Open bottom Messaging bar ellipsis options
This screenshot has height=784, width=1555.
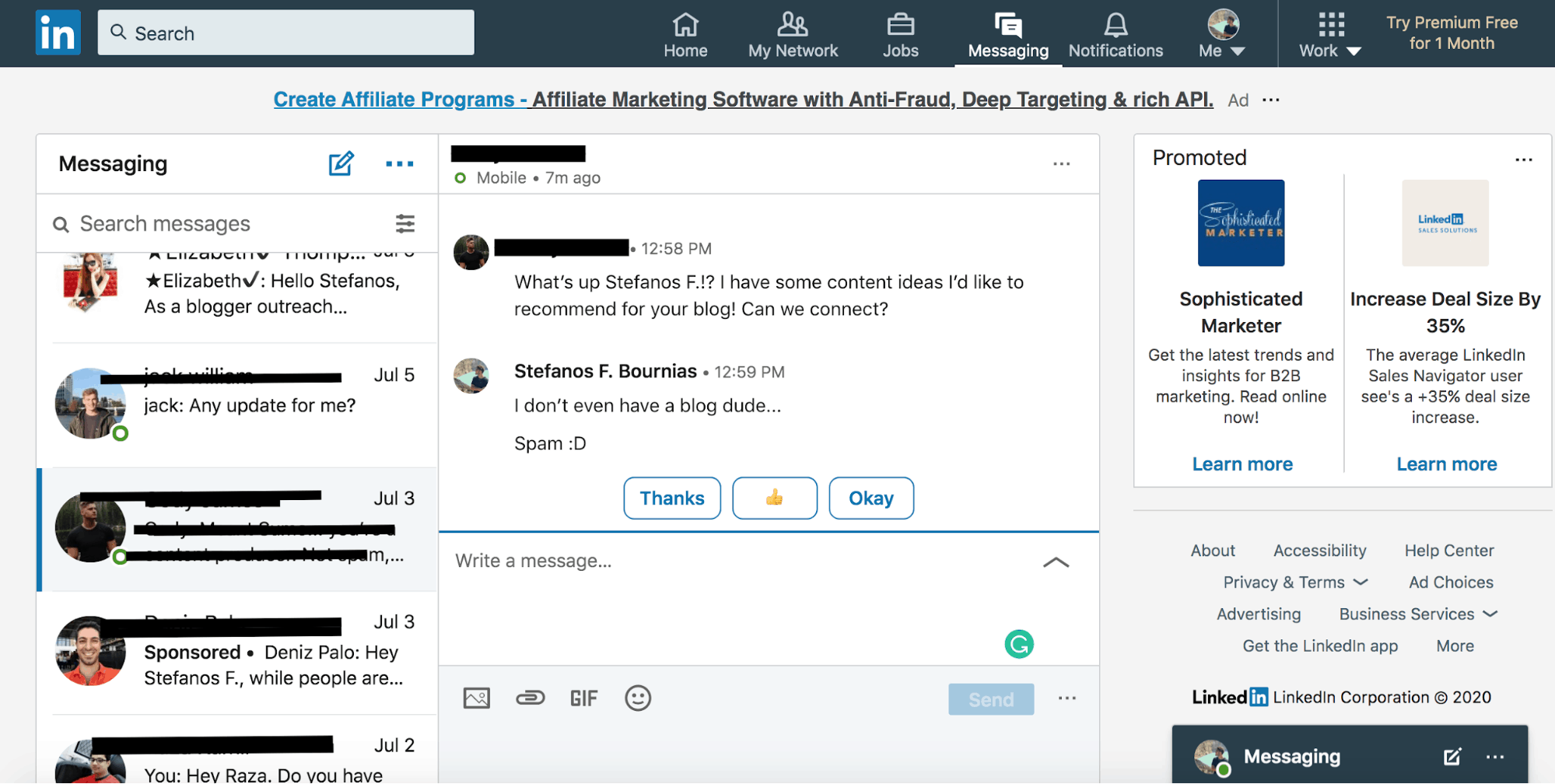point(1494,757)
